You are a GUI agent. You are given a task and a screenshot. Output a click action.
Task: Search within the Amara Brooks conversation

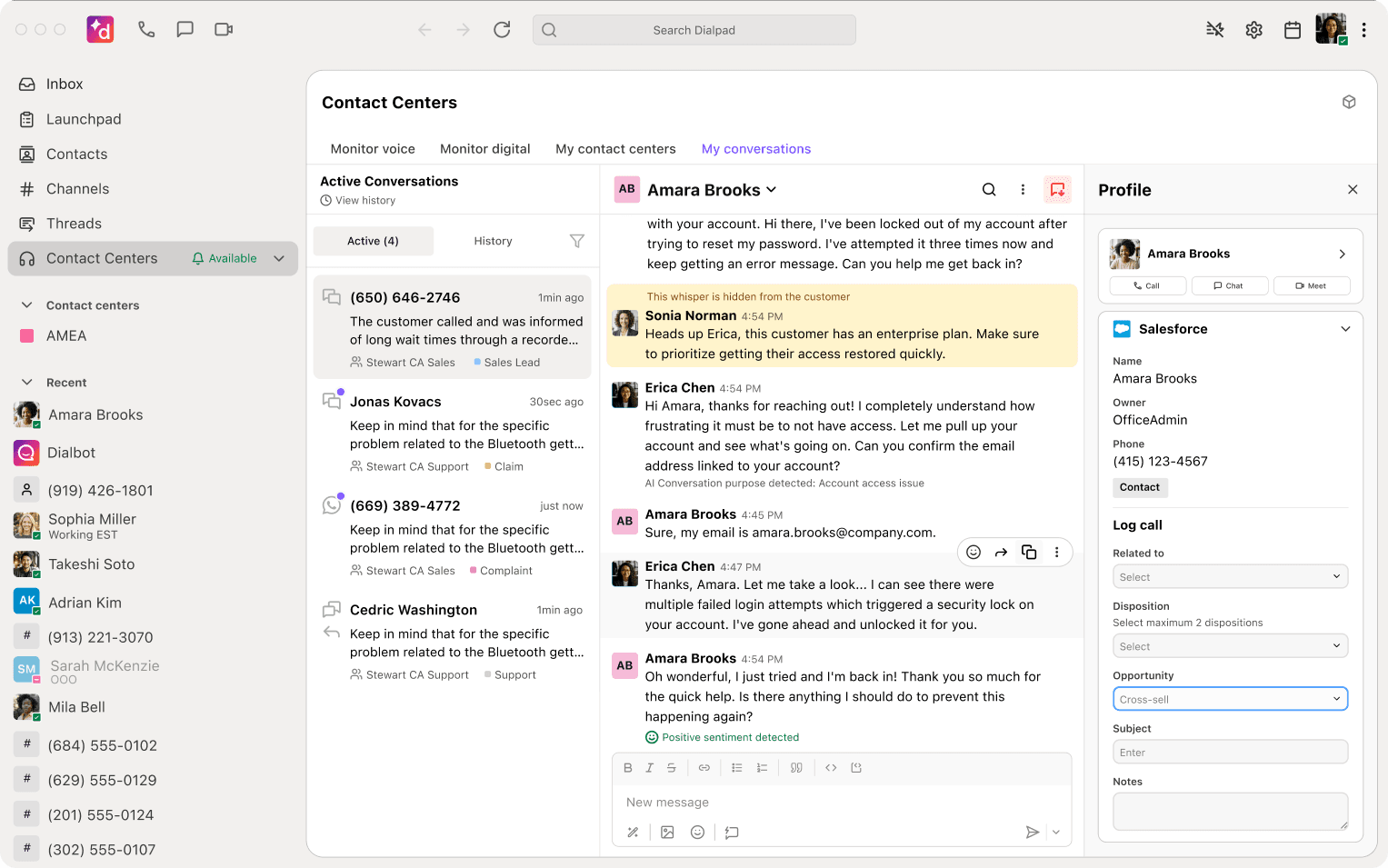[989, 190]
